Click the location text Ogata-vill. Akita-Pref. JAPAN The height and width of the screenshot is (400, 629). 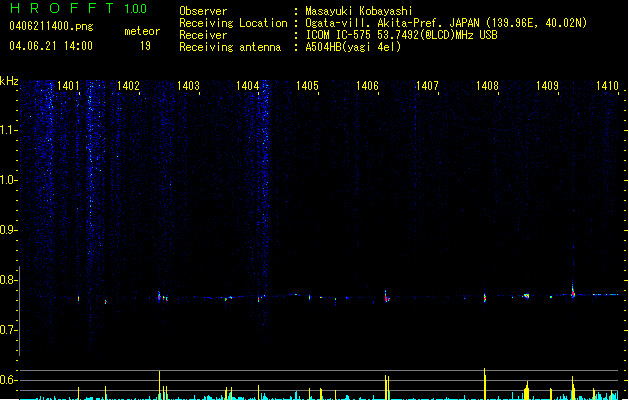(x=392, y=23)
